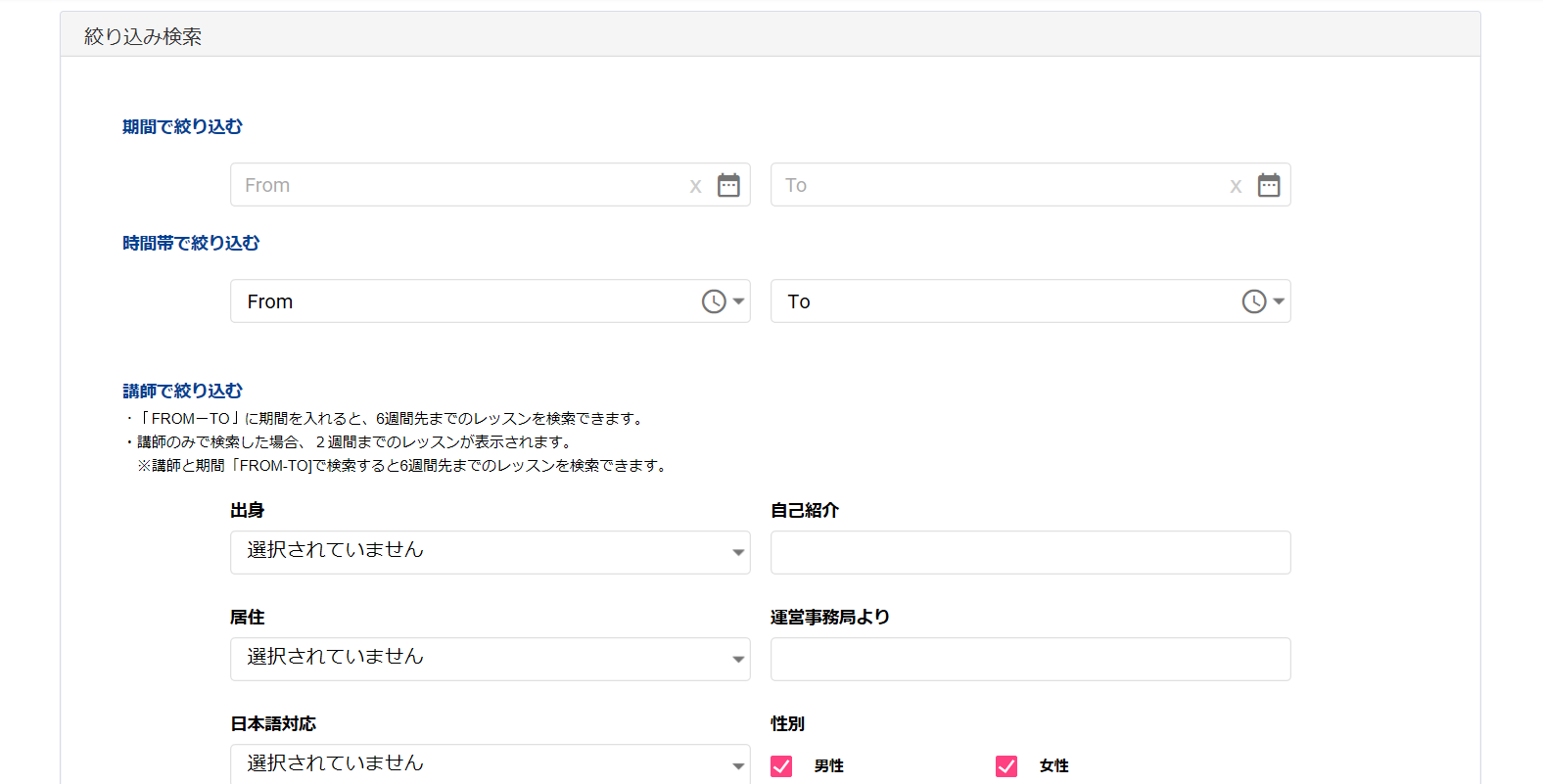The width and height of the screenshot is (1543, 784).
Task: Open calendar picker for period From date
Action: (x=728, y=185)
